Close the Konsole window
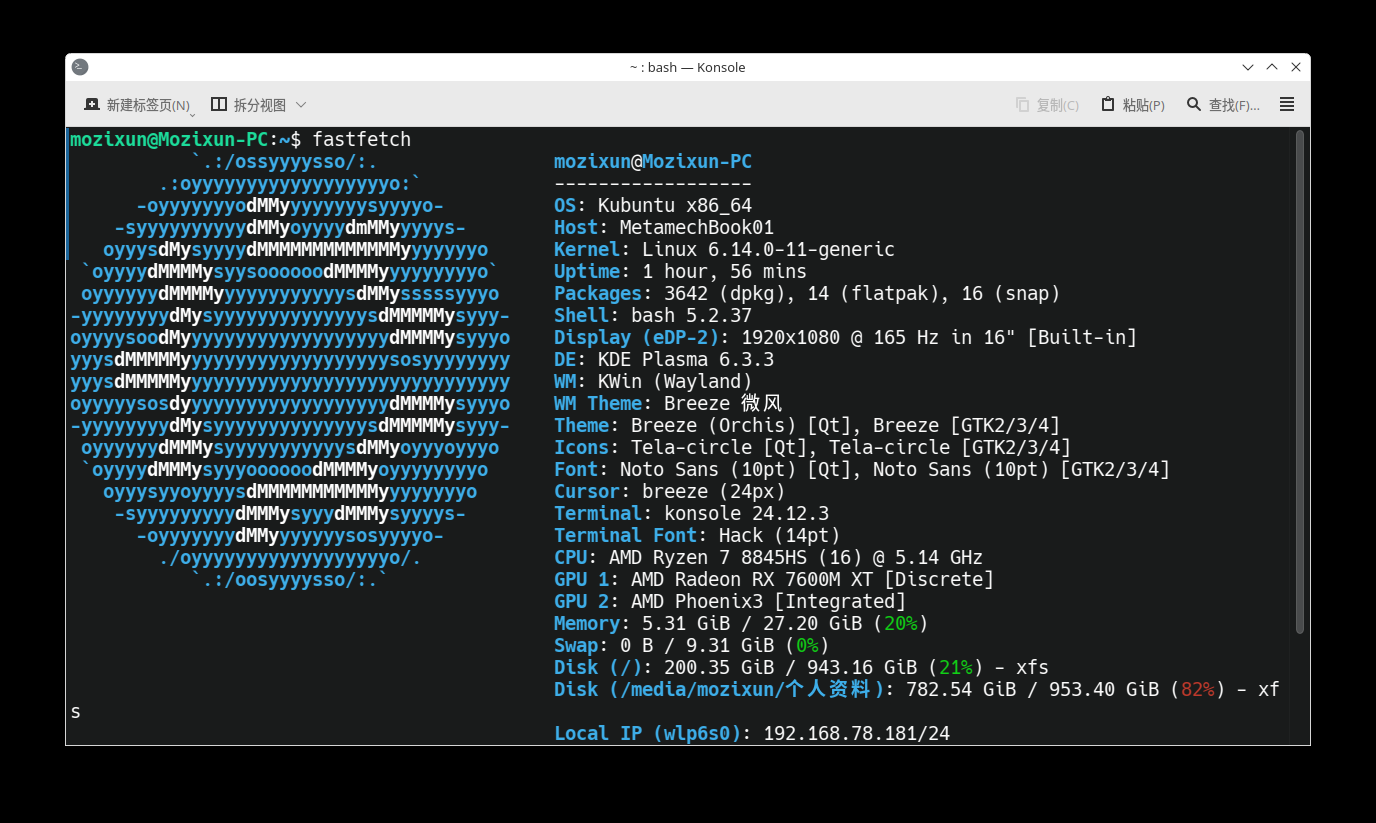The height and width of the screenshot is (823, 1376). 1296,67
